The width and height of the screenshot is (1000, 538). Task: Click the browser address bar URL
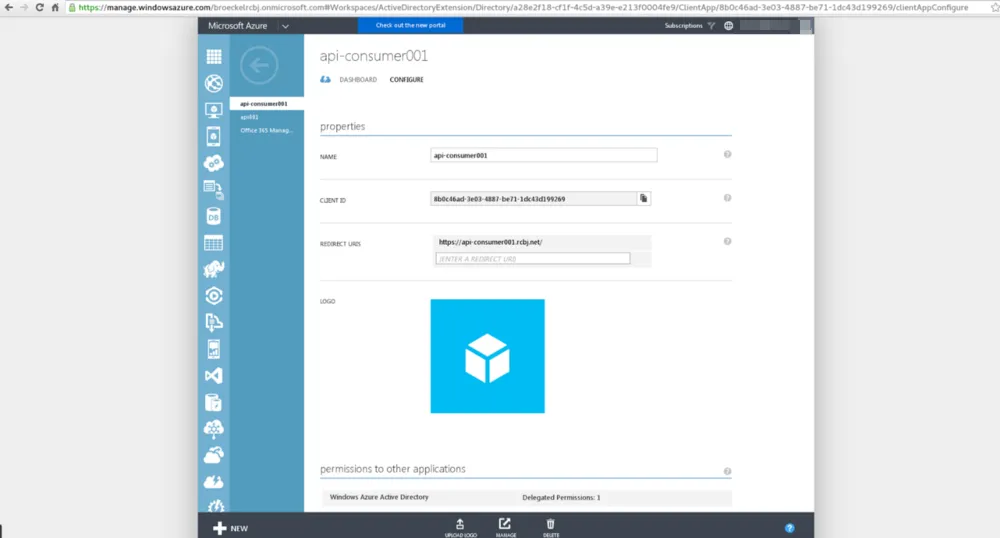click(523, 8)
